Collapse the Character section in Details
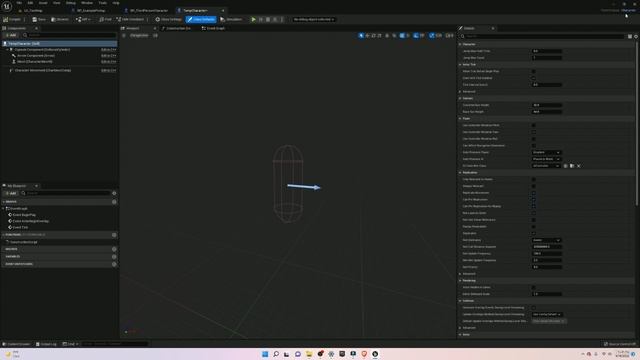The image size is (640, 360). click(x=460, y=44)
